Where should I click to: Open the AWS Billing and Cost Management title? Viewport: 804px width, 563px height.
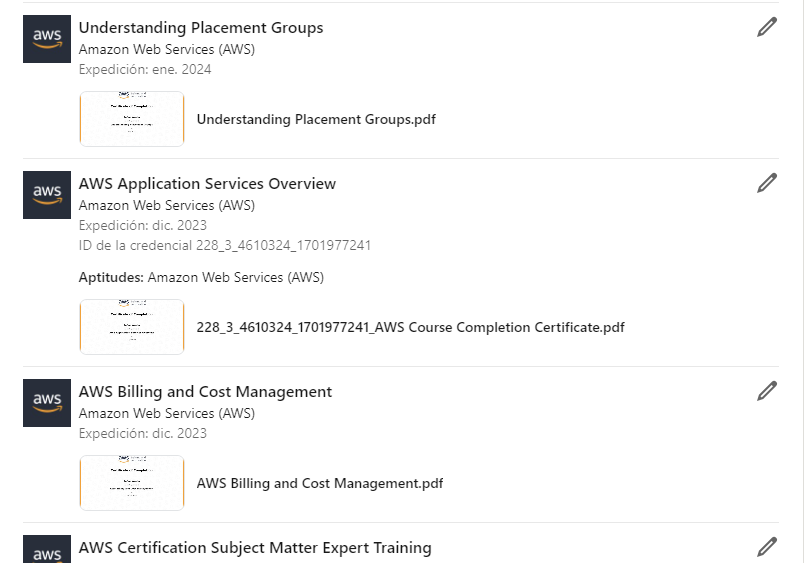(205, 392)
